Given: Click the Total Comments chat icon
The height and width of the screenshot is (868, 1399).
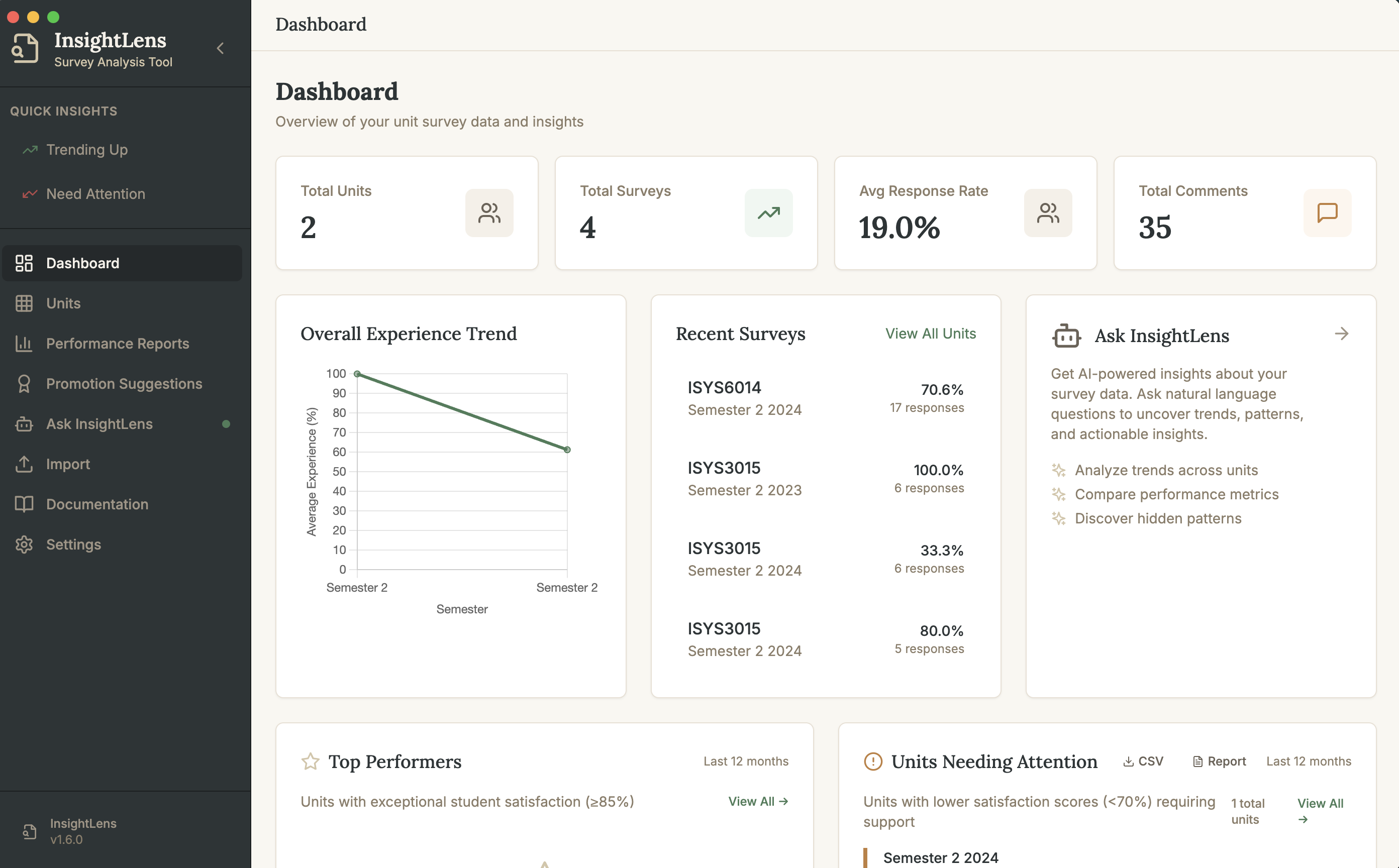Looking at the screenshot, I should click(x=1327, y=213).
